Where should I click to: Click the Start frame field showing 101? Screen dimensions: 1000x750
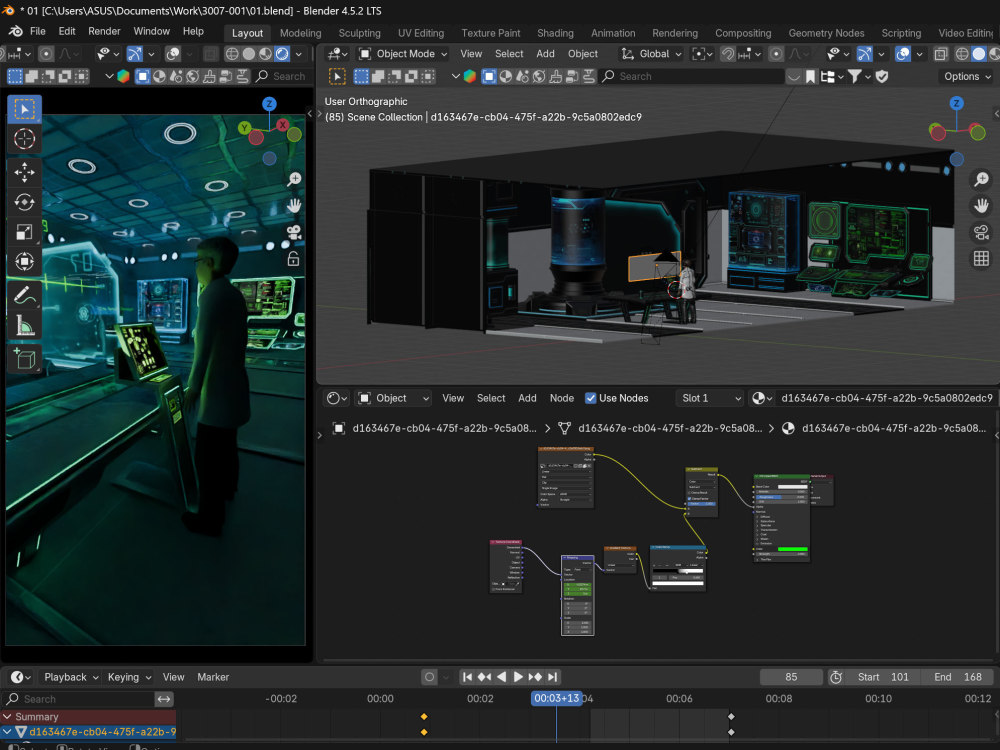pyautogui.click(x=883, y=677)
